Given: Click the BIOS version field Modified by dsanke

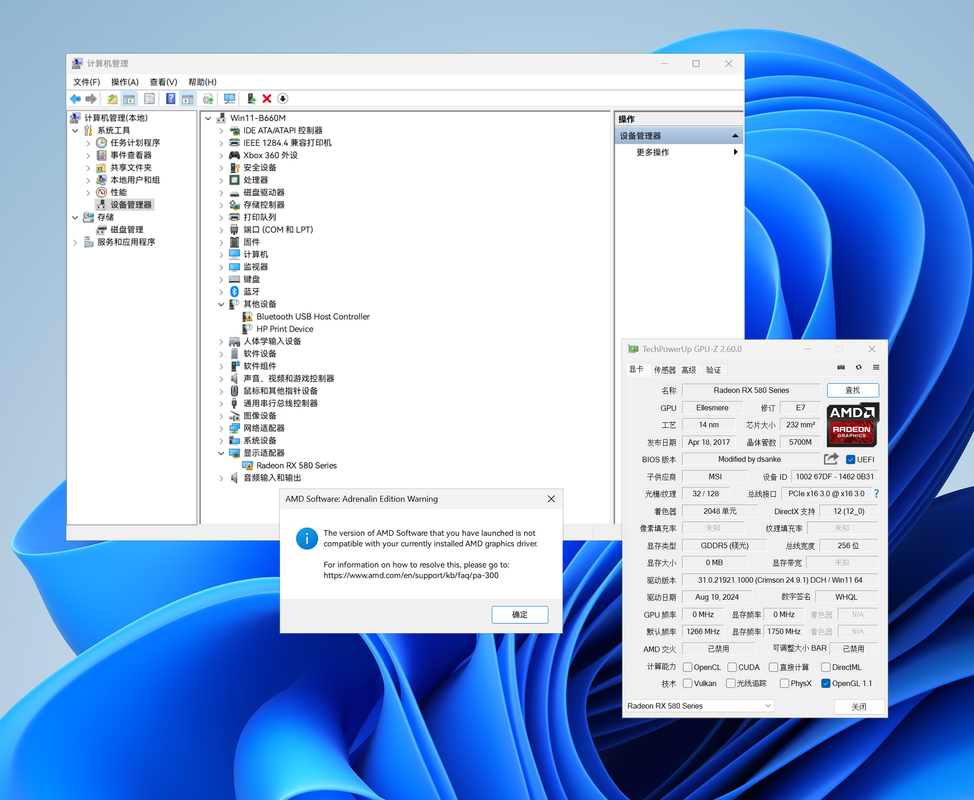Looking at the screenshot, I should coord(750,459).
